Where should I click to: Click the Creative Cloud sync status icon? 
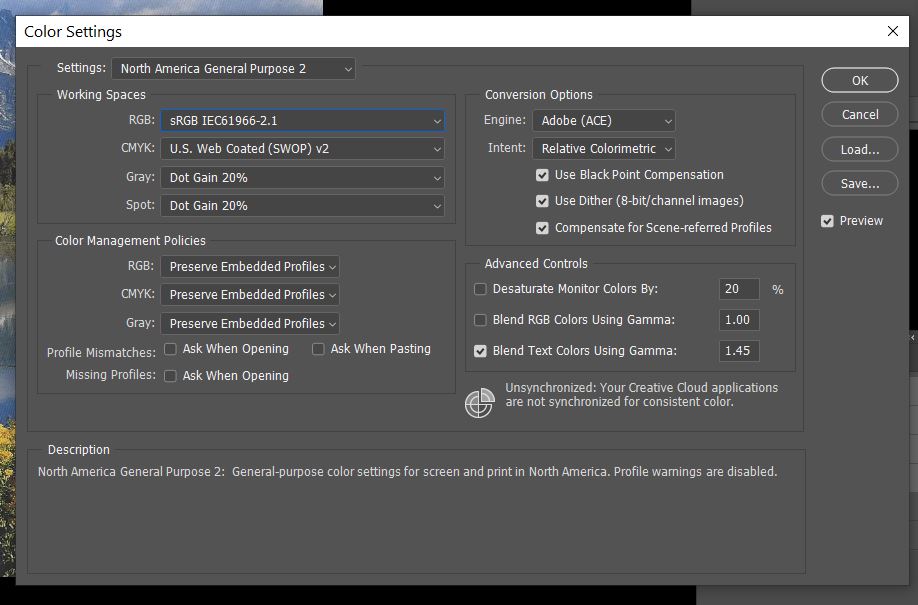coord(480,402)
